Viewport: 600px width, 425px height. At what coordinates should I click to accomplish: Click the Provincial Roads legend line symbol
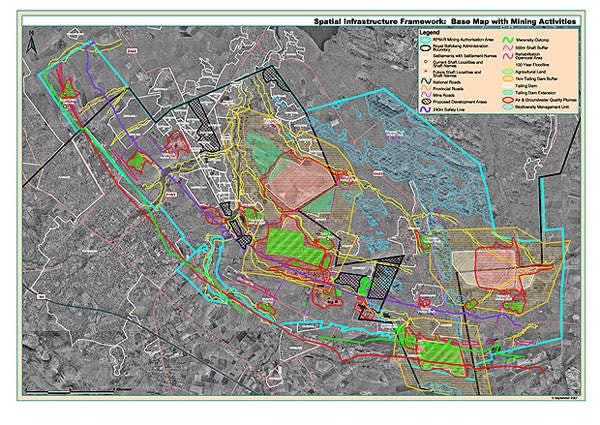426,88
